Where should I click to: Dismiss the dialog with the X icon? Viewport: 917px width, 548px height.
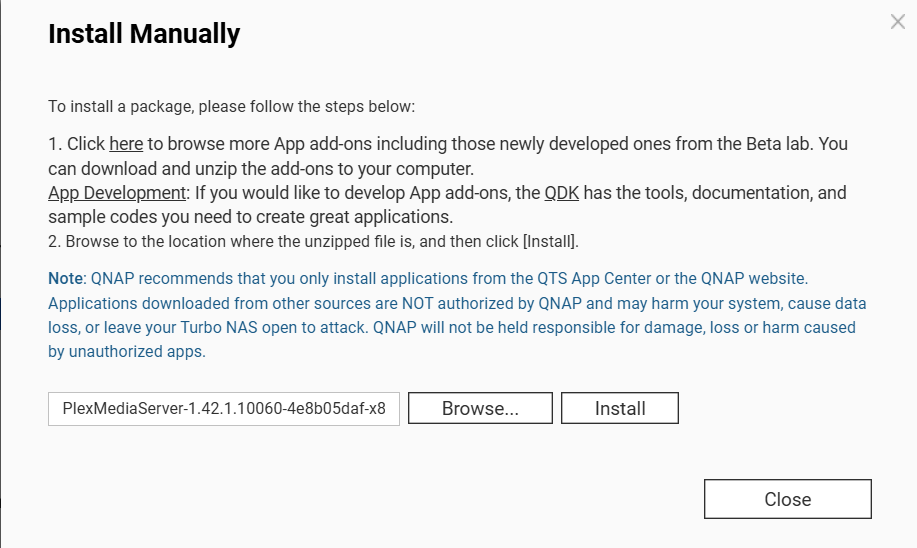click(x=898, y=22)
